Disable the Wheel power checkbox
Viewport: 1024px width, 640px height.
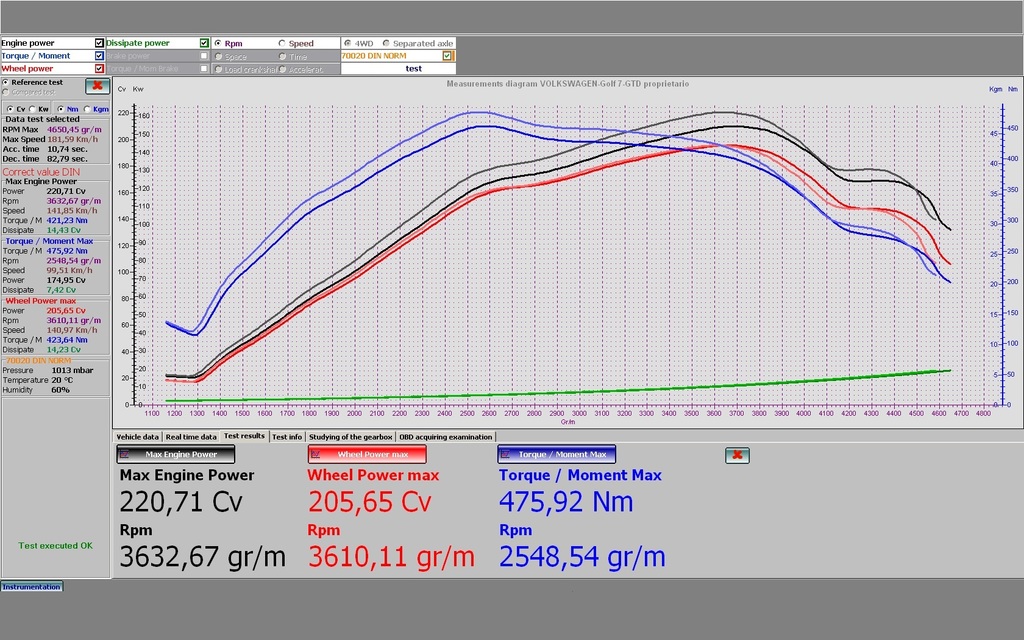(99, 69)
